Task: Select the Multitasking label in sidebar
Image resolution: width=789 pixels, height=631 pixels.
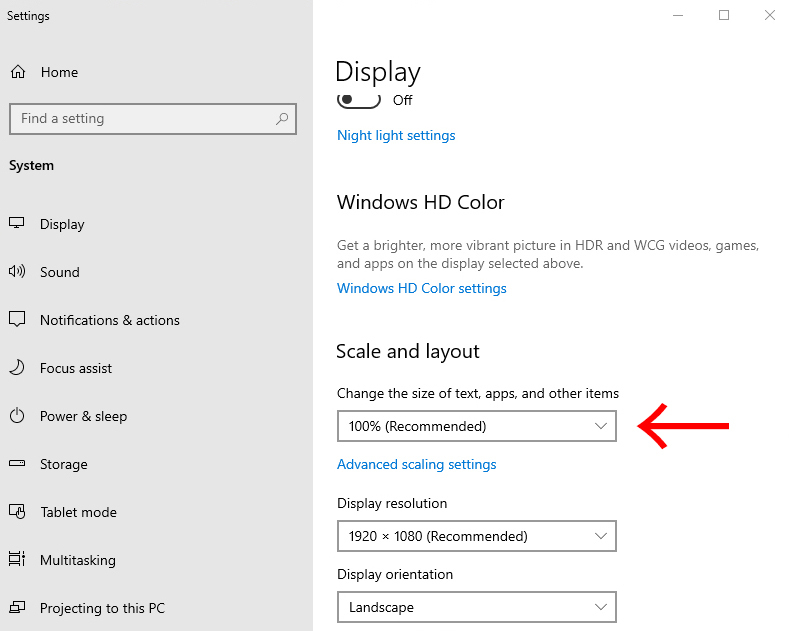Action: [x=78, y=560]
